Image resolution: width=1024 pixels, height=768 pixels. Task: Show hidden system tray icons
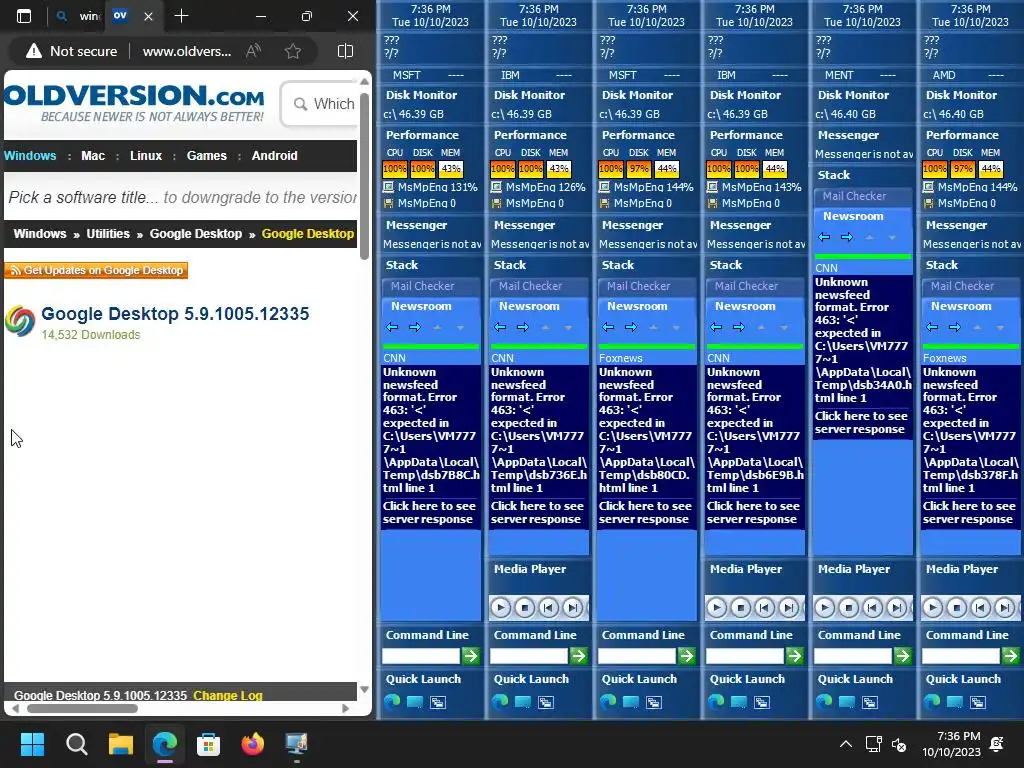[x=846, y=744]
